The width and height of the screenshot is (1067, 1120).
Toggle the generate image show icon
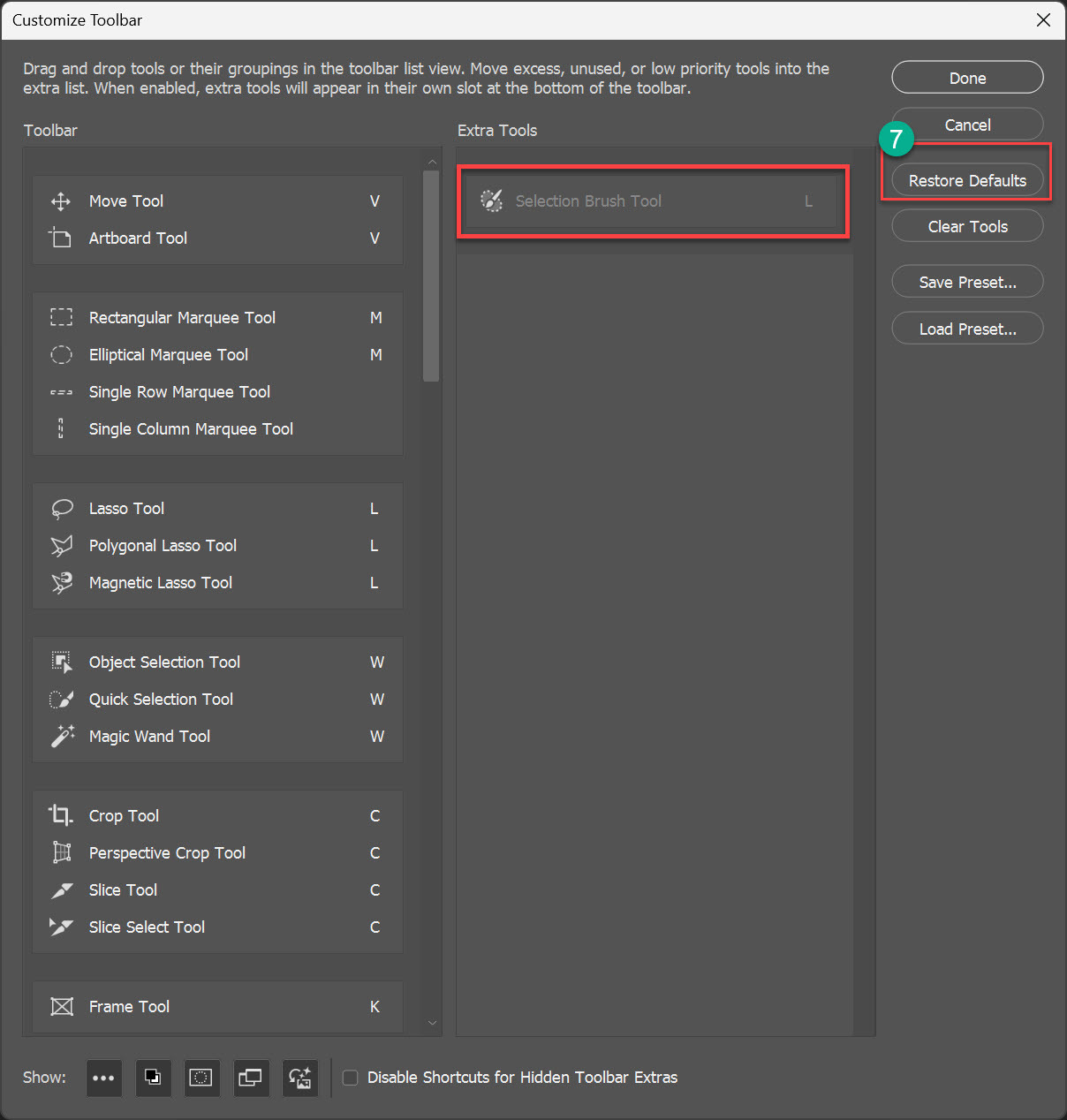tap(300, 1078)
